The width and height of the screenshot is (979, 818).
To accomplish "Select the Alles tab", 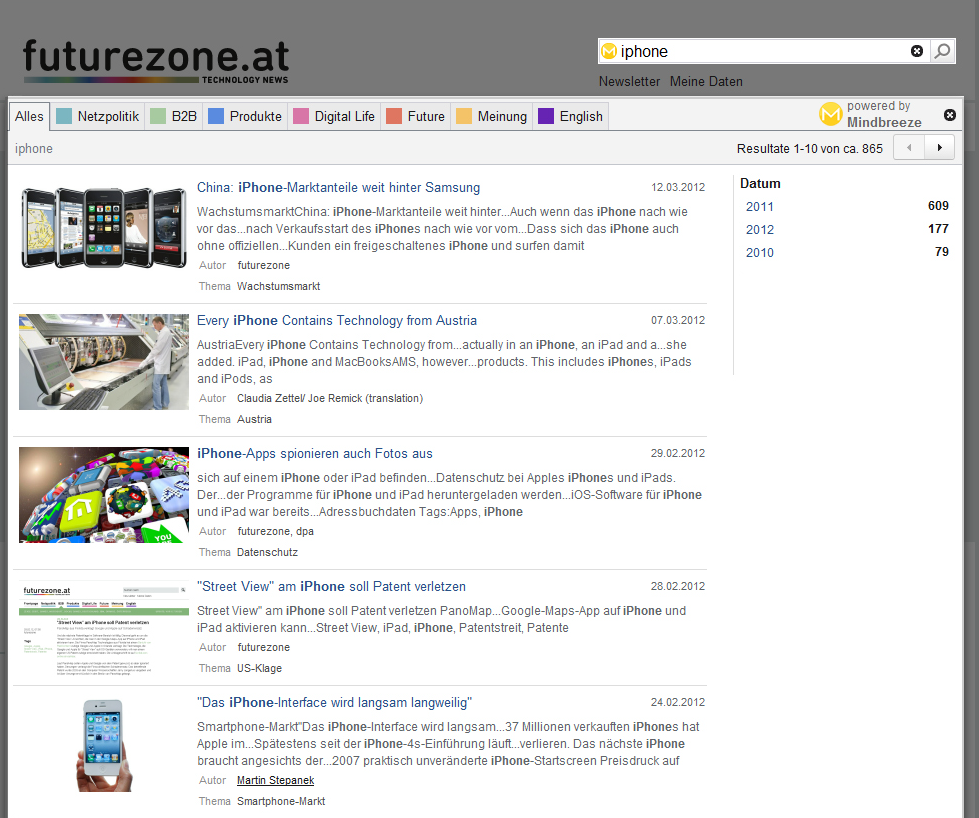I will point(29,117).
